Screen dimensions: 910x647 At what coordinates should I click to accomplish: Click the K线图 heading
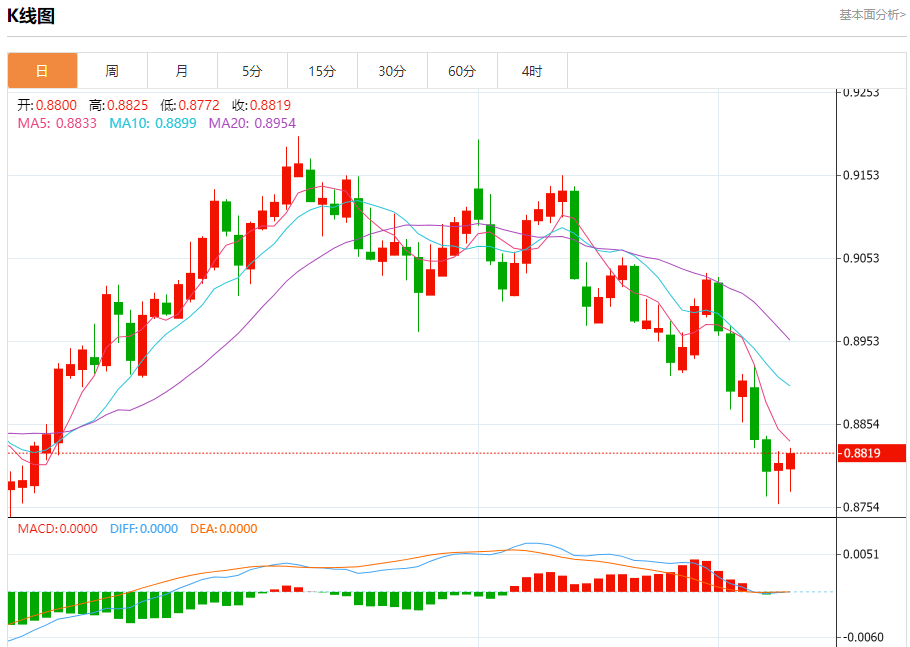coord(31,16)
